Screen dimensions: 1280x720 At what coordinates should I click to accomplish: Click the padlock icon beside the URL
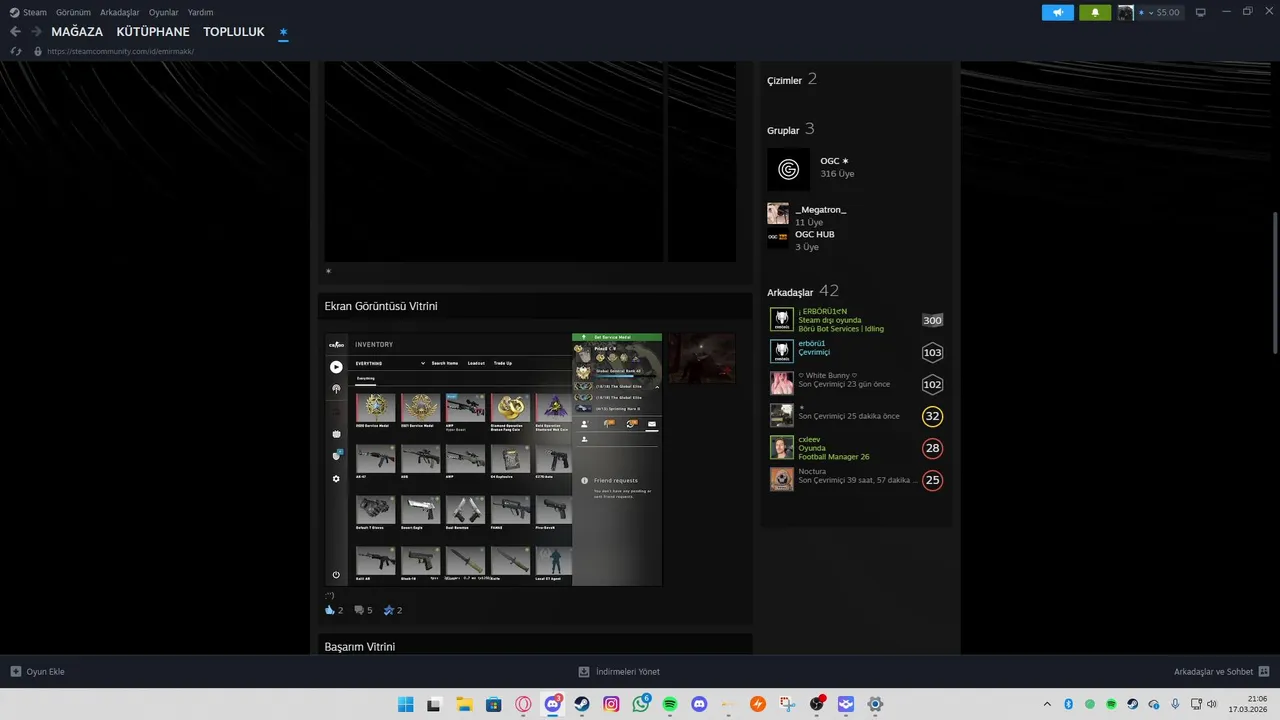click(x=38, y=51)
